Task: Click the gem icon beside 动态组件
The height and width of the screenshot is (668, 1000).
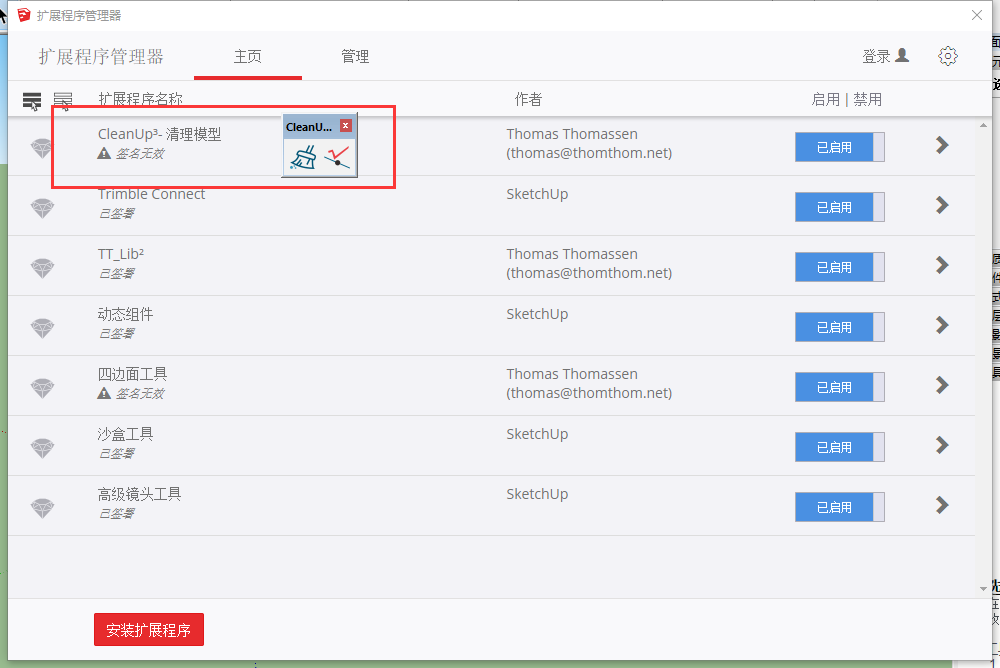Action: tap(42, 329)
